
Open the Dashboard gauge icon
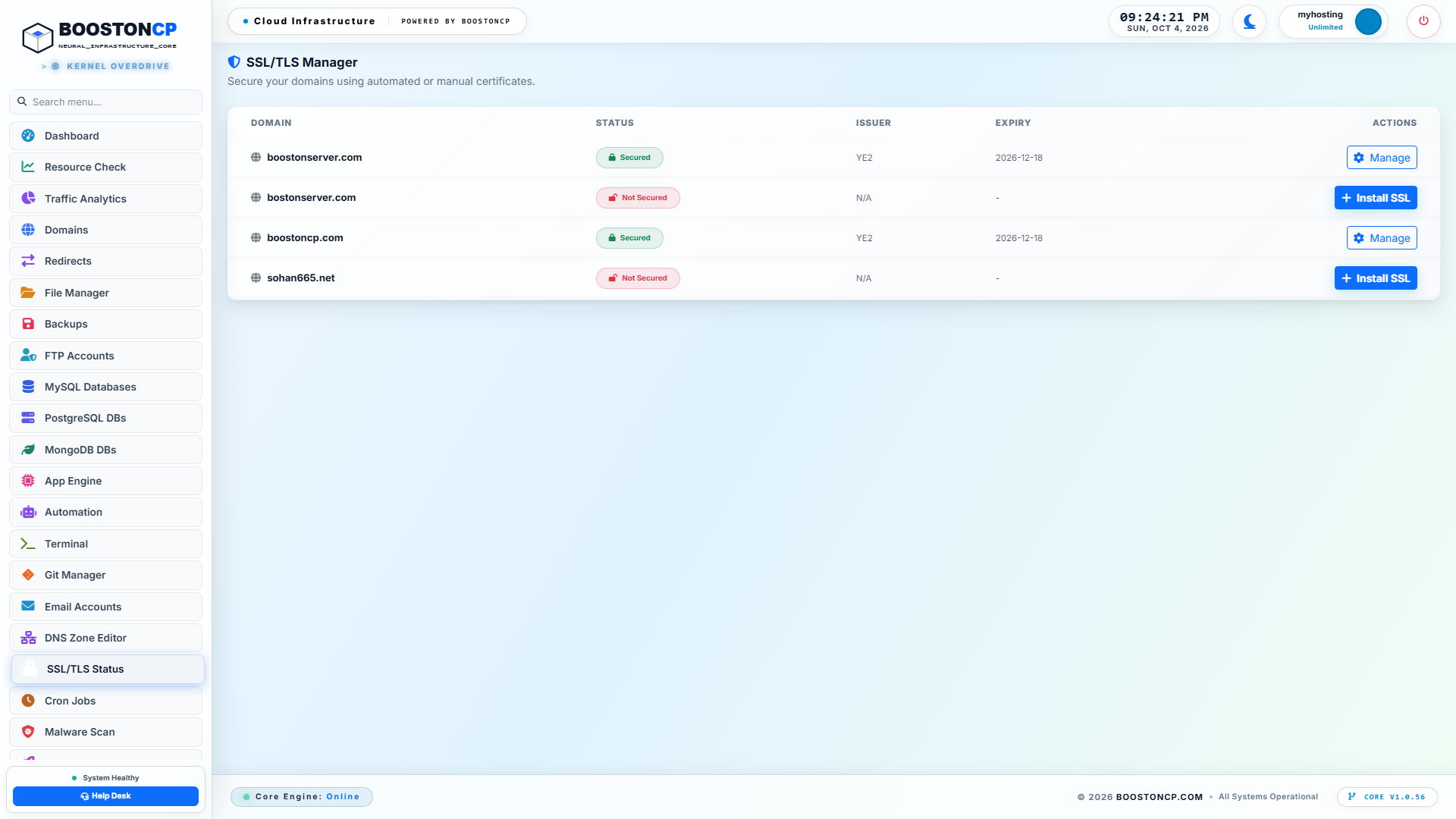click(28, 136)
